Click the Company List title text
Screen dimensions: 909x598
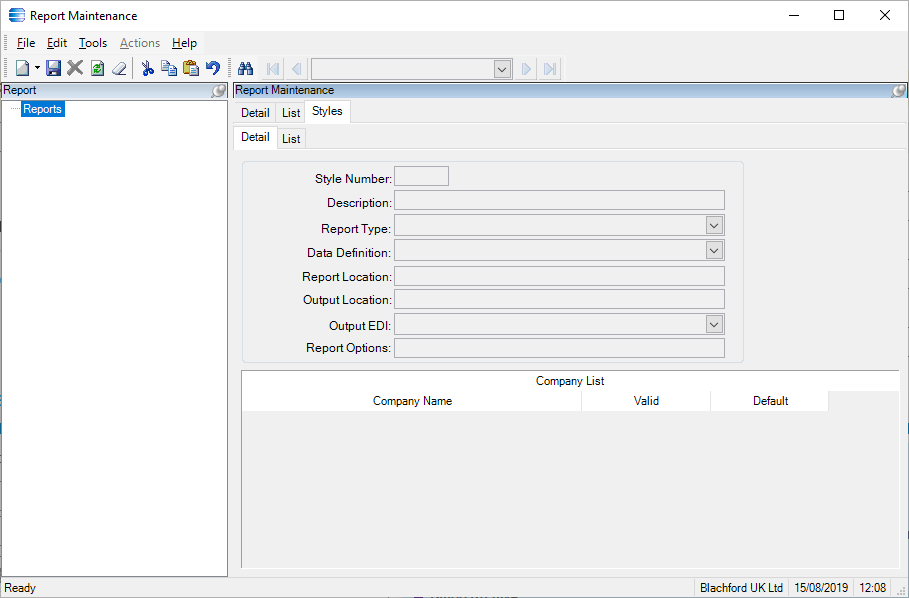click(x=570, y=381)
